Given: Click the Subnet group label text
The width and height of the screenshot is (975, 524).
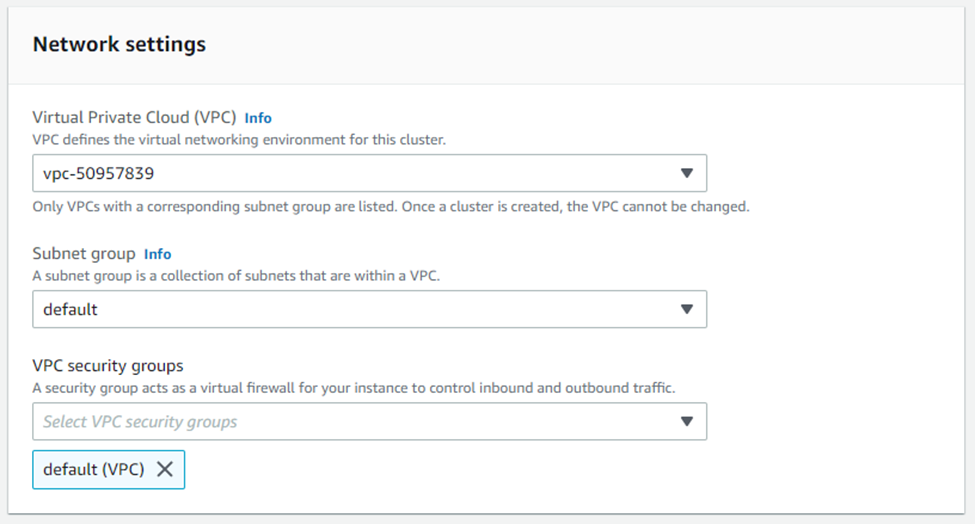Looking at the screenshot, I should 84,254.
